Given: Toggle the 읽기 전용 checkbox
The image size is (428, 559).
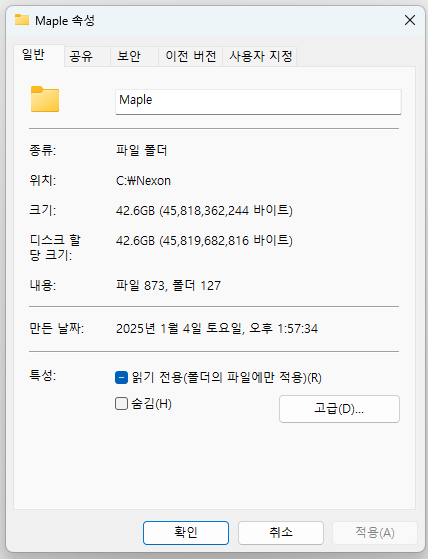Looking at the screenshot, I should (121, 378).
